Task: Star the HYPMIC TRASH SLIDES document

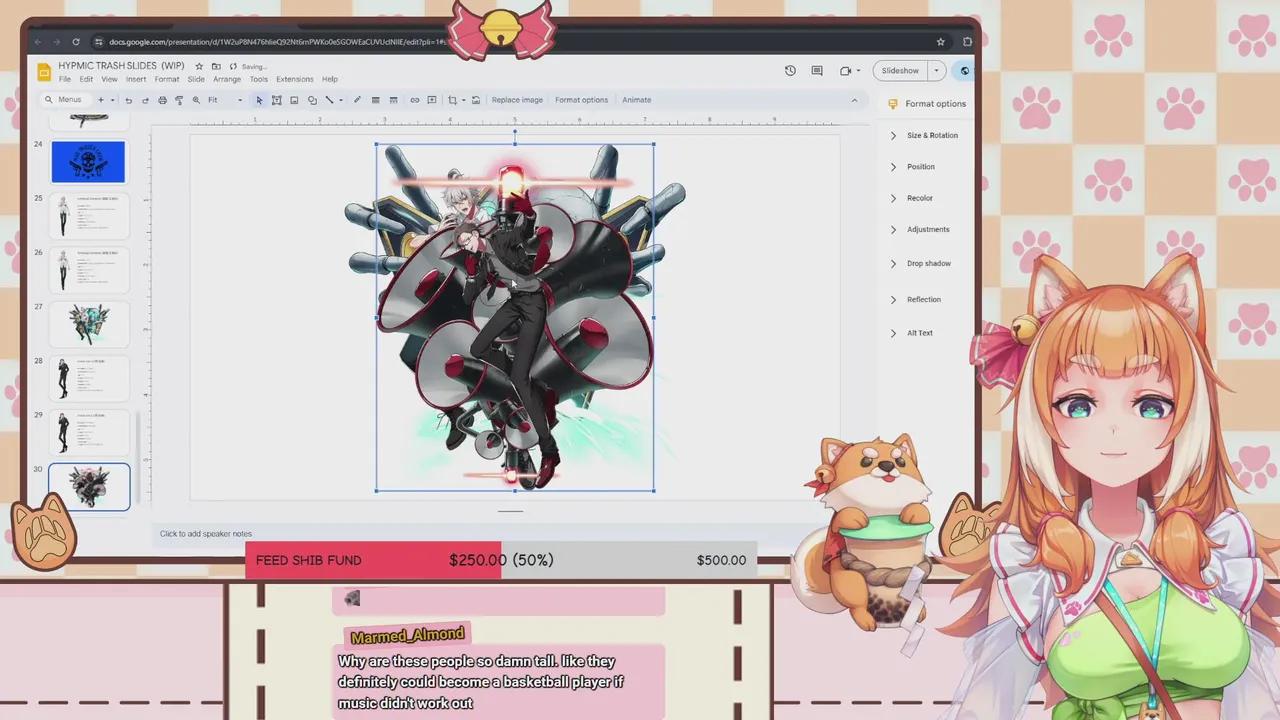Action: coord(199,66)
